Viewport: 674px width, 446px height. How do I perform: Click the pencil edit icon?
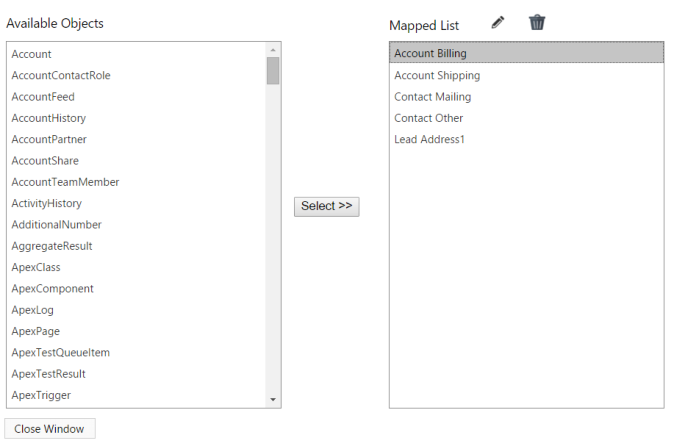pos(498,22)
